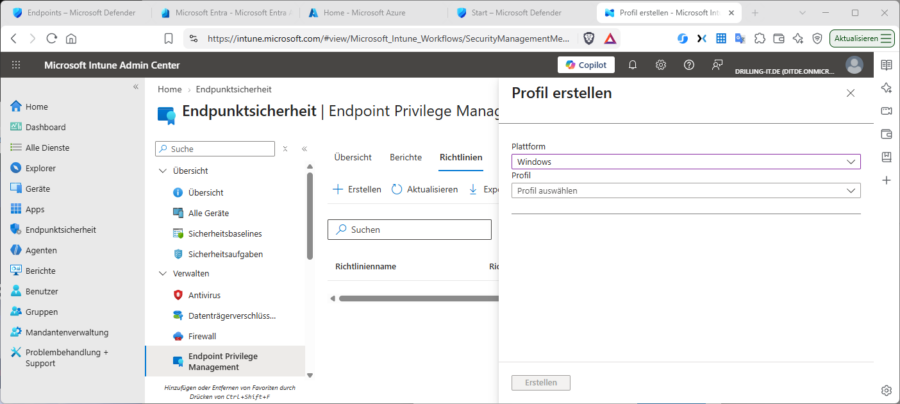Click the Suchen policy search field
This screenshot has width=900, height=404.
(409, 230)
